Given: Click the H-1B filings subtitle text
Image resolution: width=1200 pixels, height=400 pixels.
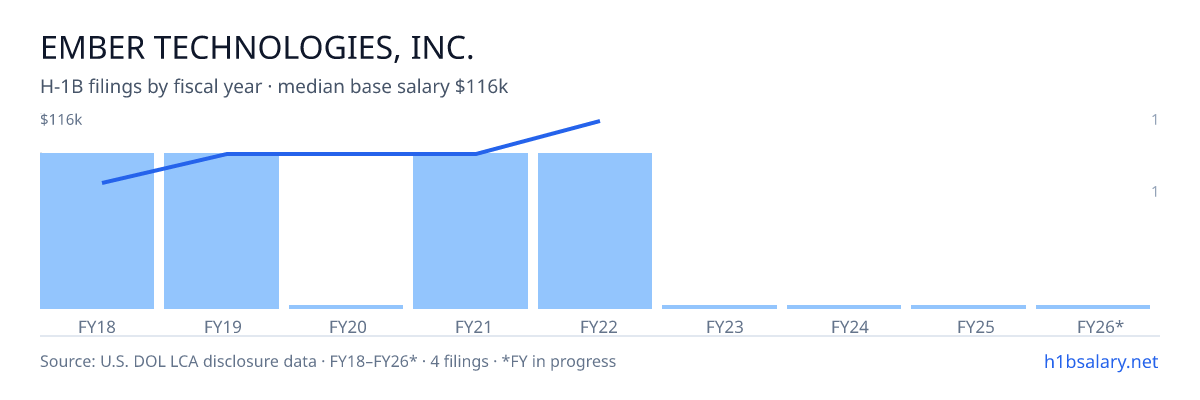Looking at the screenshot, I should click(x=274, y=87).
